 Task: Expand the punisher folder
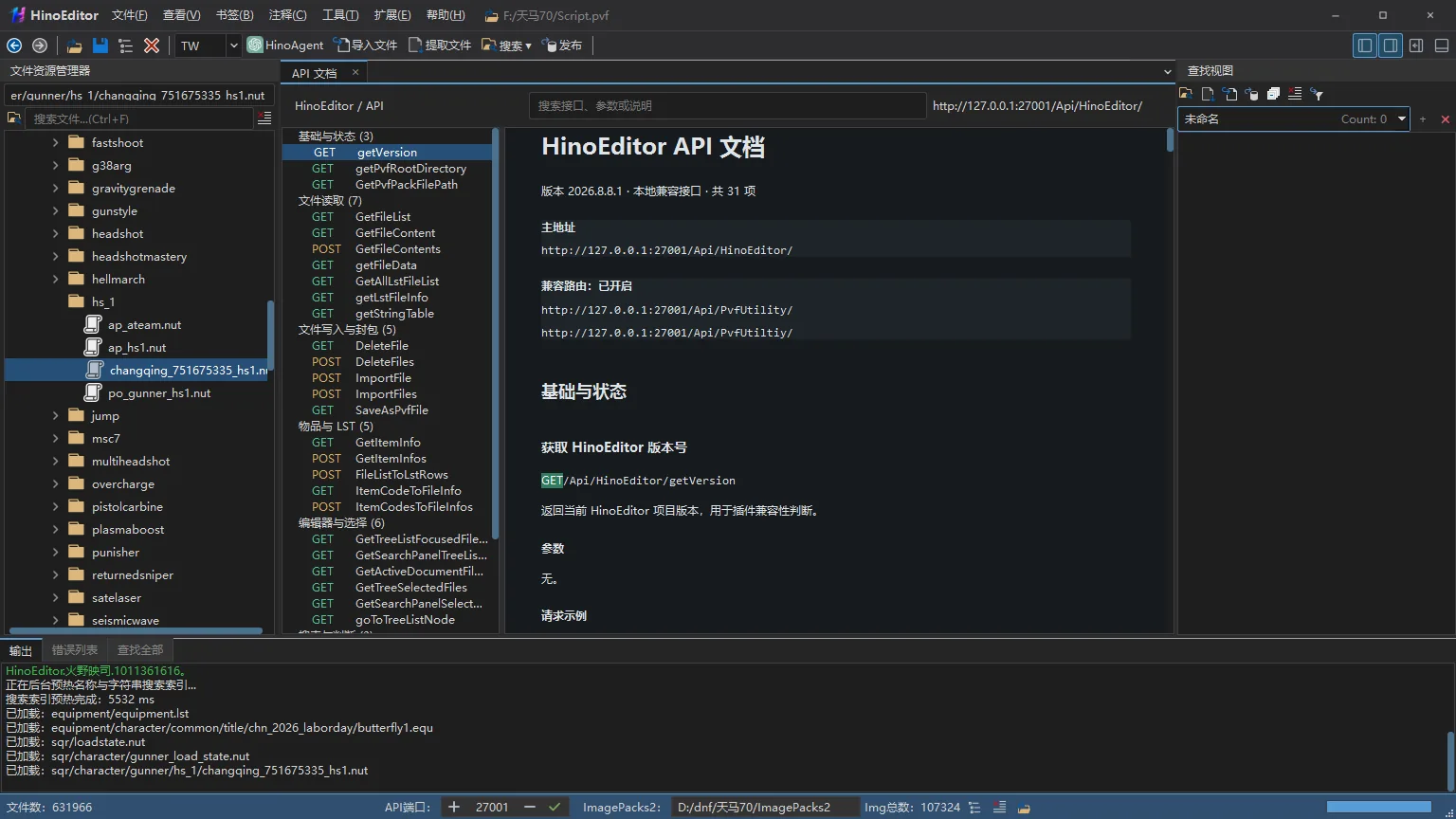click(55, 553)
